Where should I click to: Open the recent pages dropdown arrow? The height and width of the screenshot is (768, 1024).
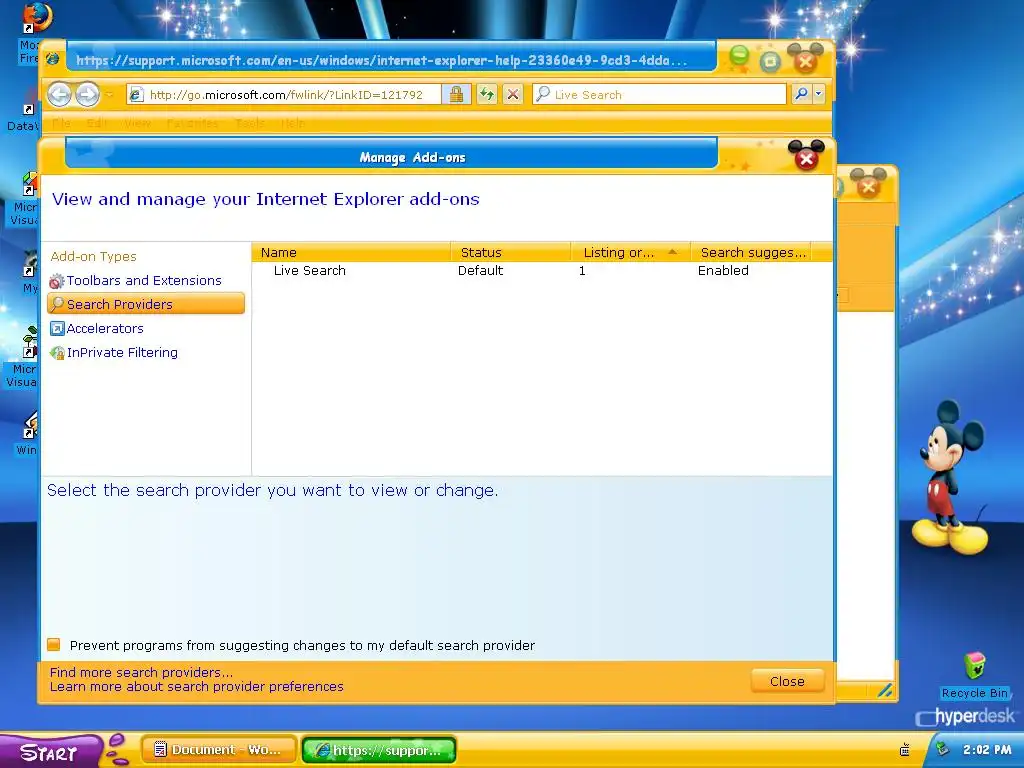click(109, 95)
